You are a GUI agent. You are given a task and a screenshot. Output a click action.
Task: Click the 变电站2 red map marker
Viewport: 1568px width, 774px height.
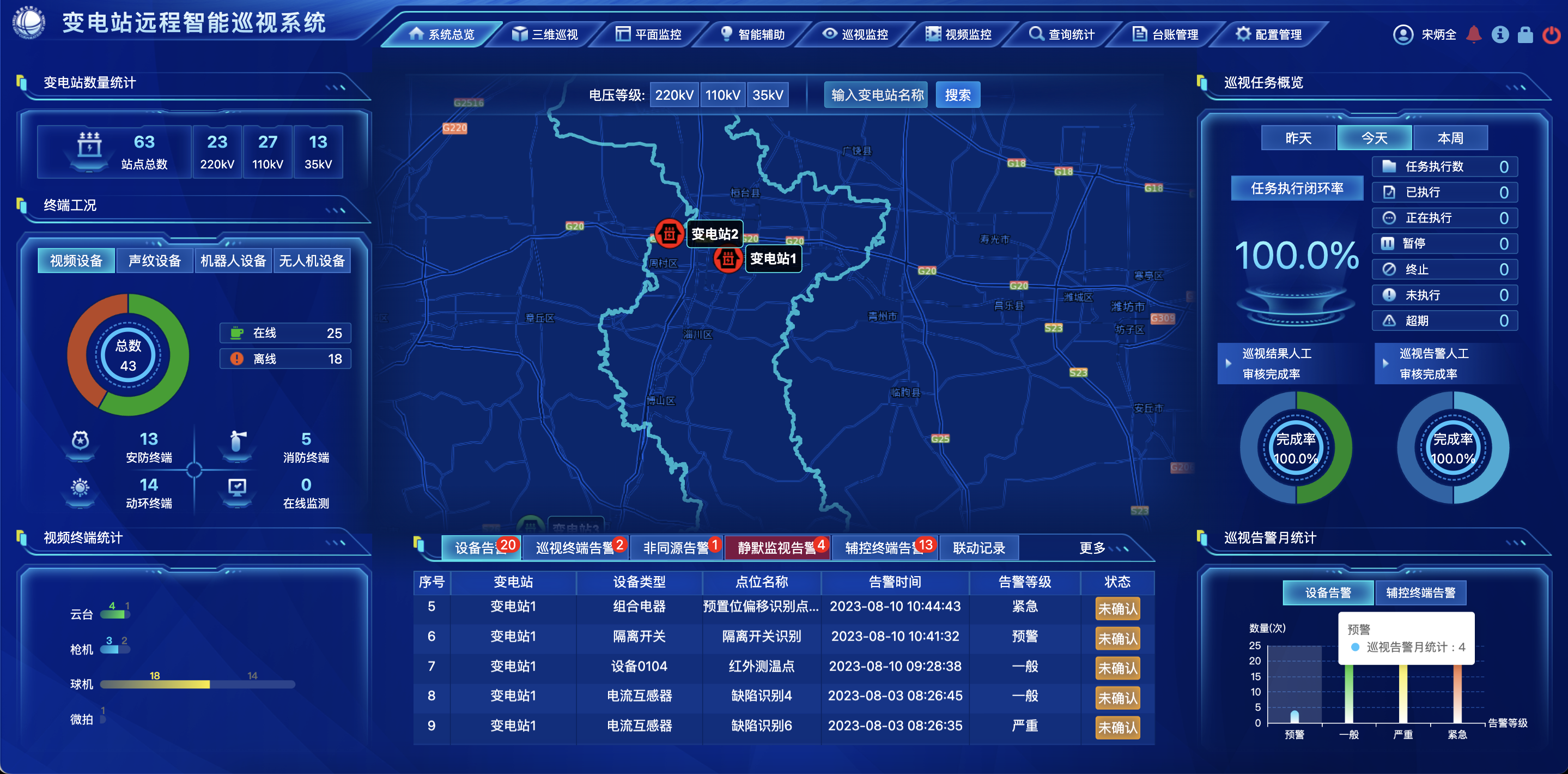point(669,233)
